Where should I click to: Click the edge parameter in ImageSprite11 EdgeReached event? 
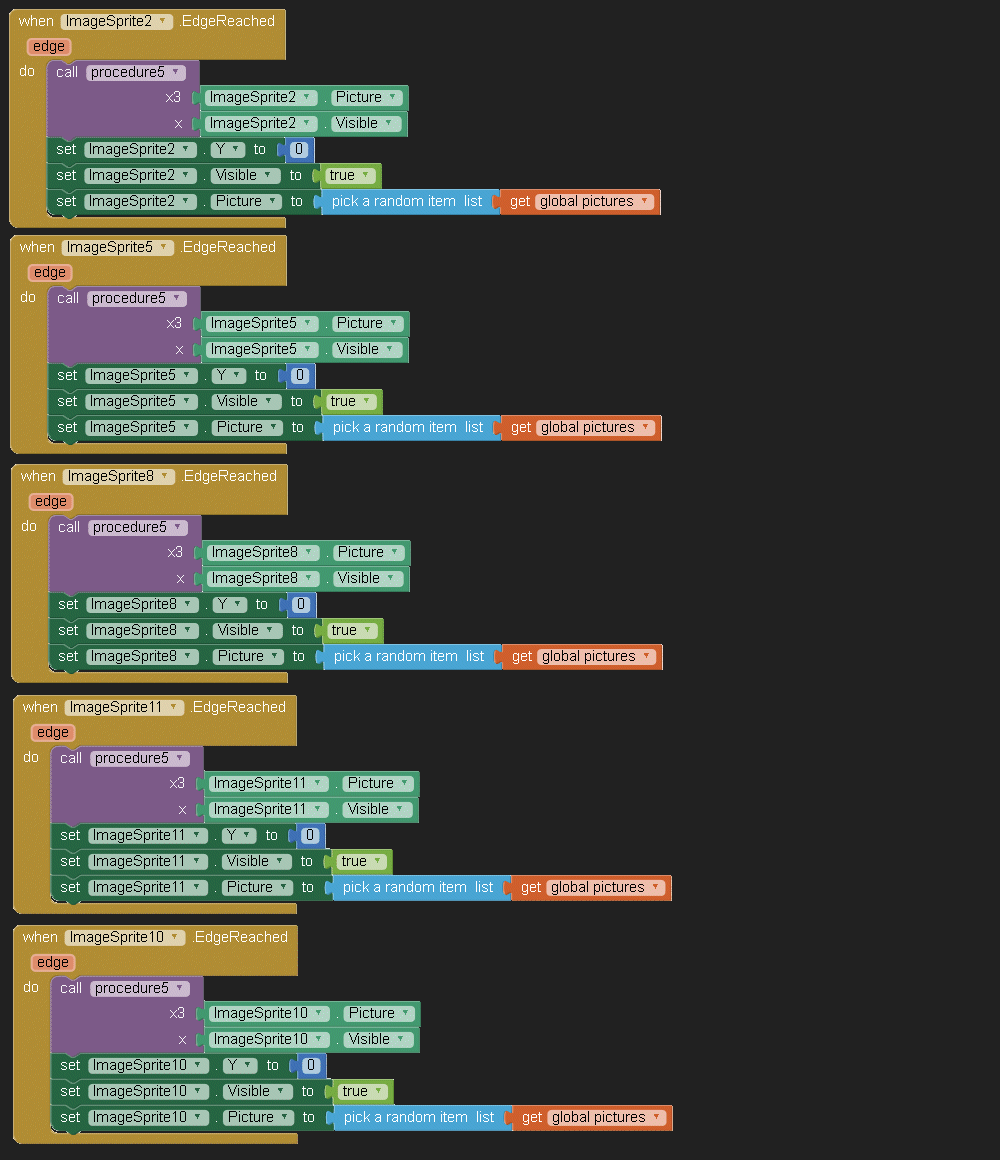tap(52, 732)
